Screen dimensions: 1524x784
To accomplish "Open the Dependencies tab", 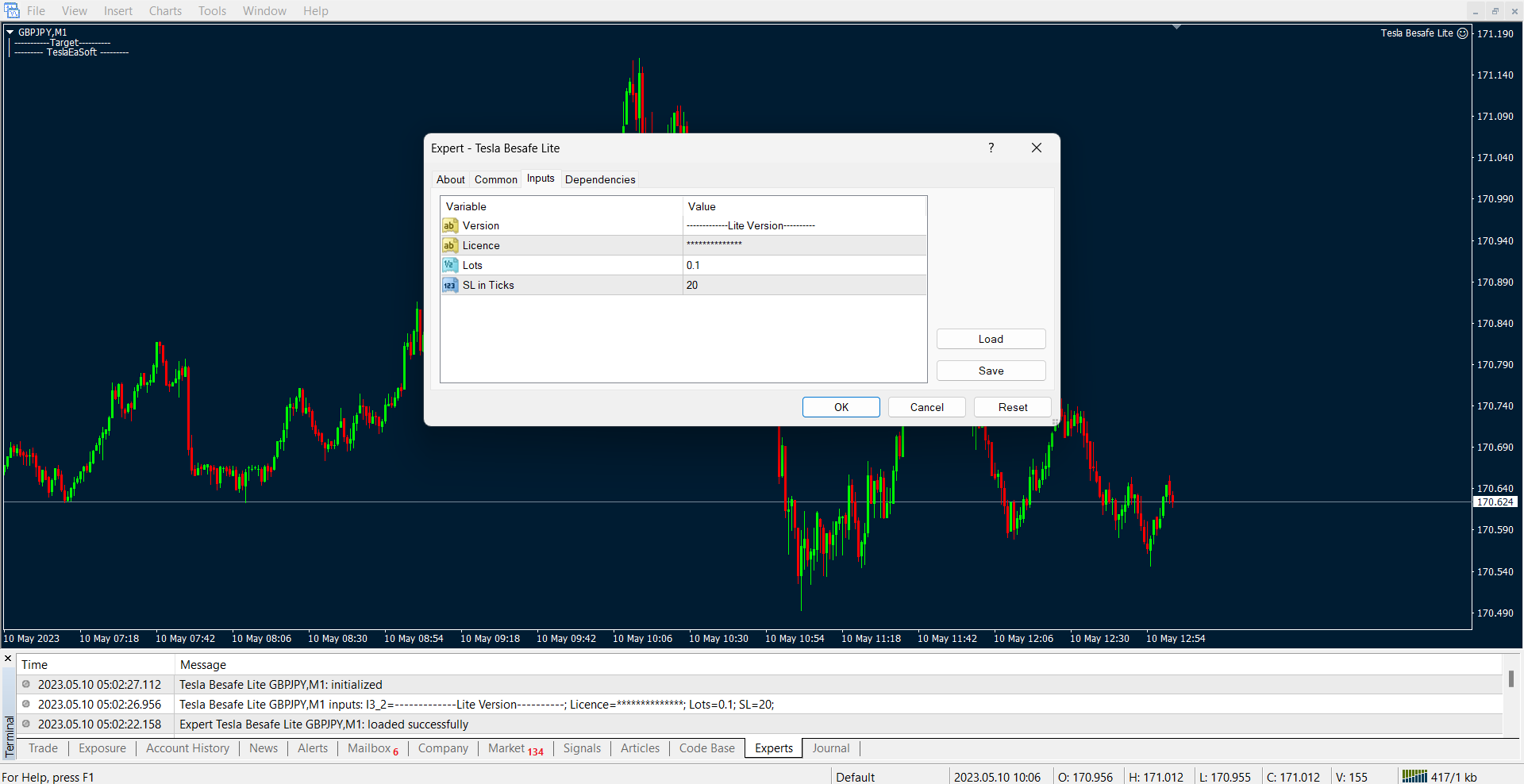I will tap(599, 179).
